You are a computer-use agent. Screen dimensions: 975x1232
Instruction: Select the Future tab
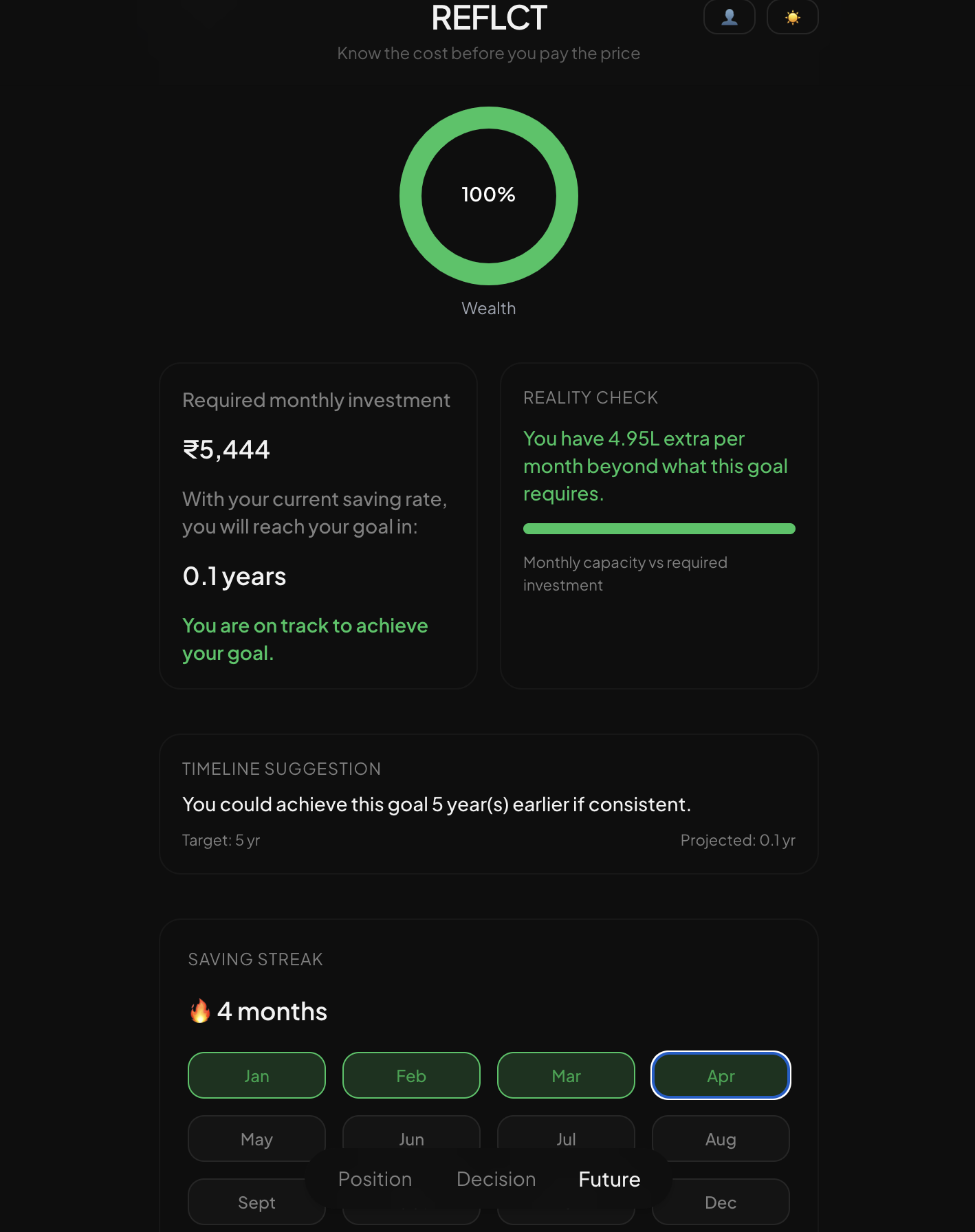[609, 1179]
